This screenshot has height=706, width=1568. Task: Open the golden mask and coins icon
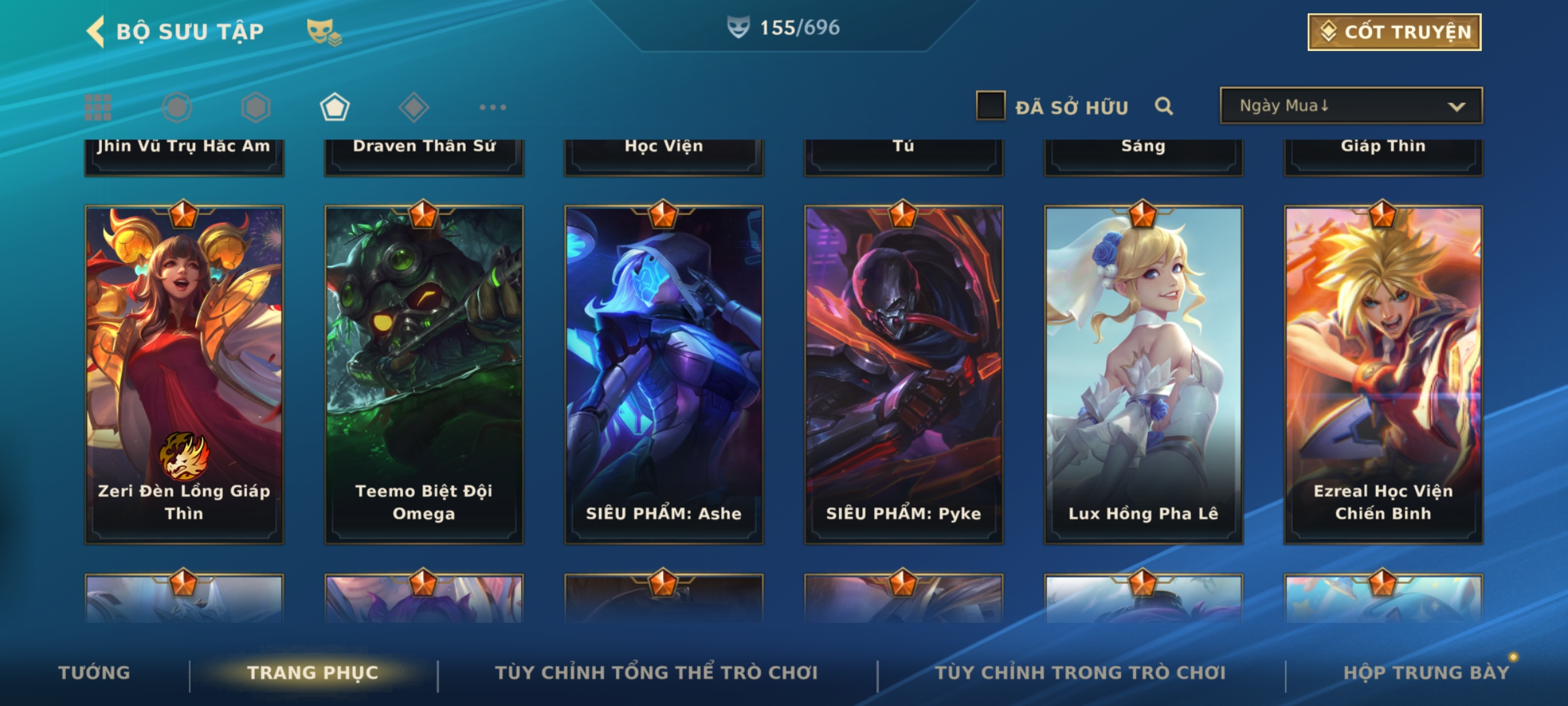point(324,31)
